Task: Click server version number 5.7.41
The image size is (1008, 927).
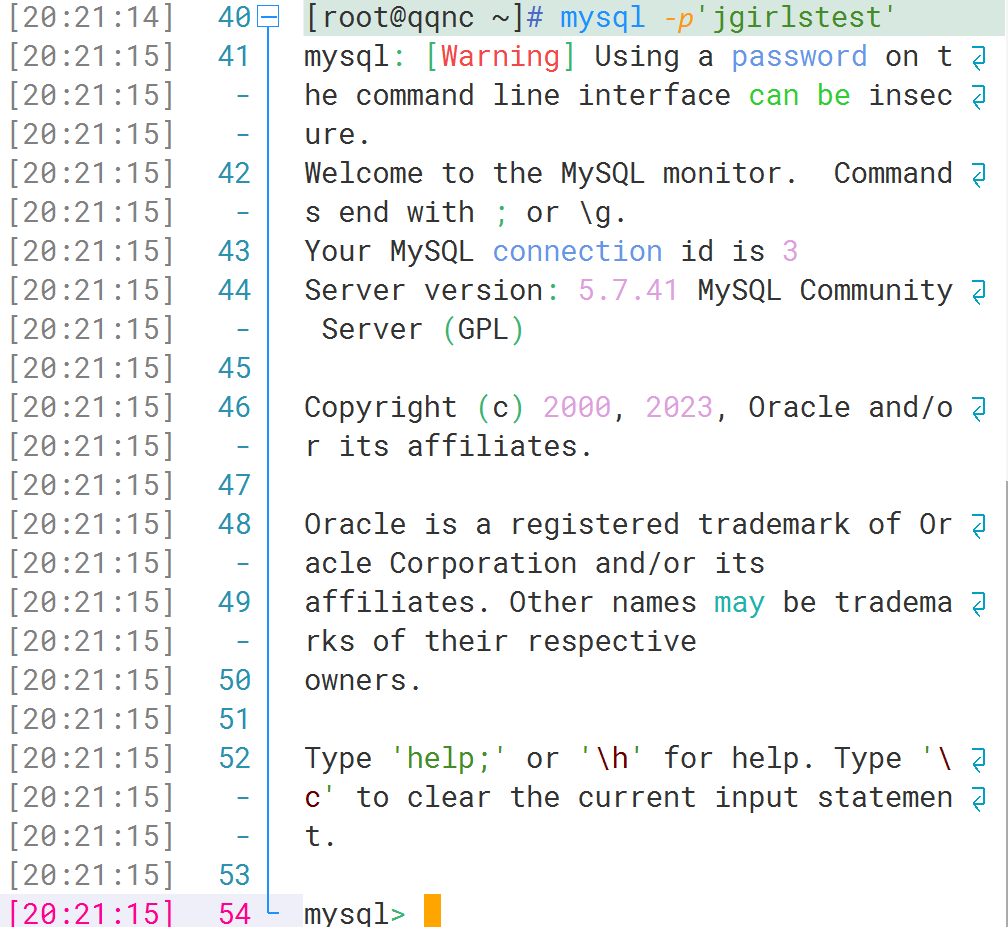Action: (628, 291)
